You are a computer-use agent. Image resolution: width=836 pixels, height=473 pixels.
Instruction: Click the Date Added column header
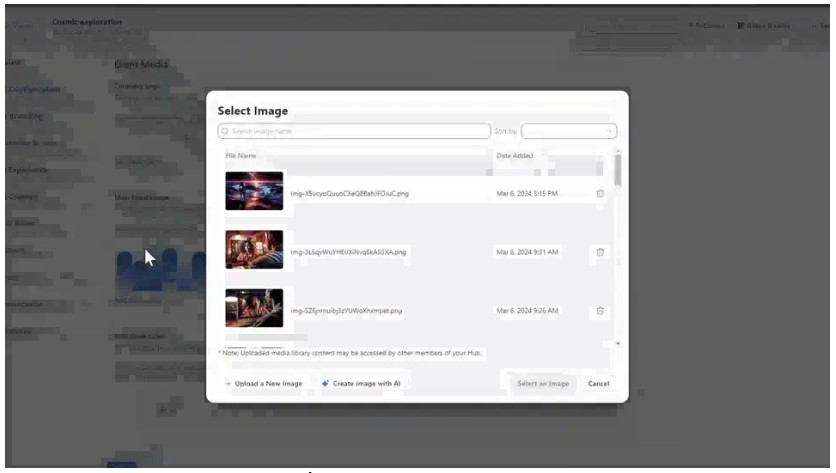pos(515,156)
